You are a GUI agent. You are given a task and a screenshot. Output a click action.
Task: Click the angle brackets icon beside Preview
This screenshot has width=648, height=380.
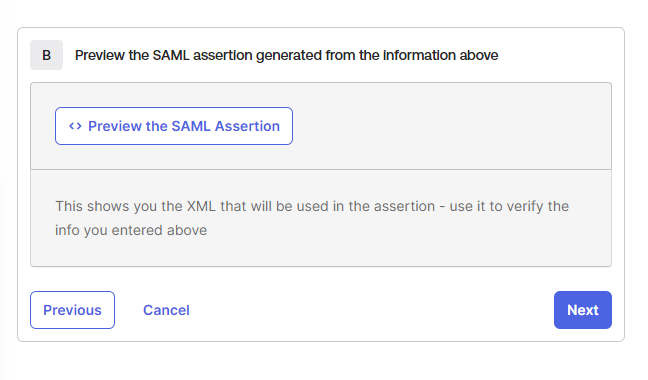pos(75,126)
